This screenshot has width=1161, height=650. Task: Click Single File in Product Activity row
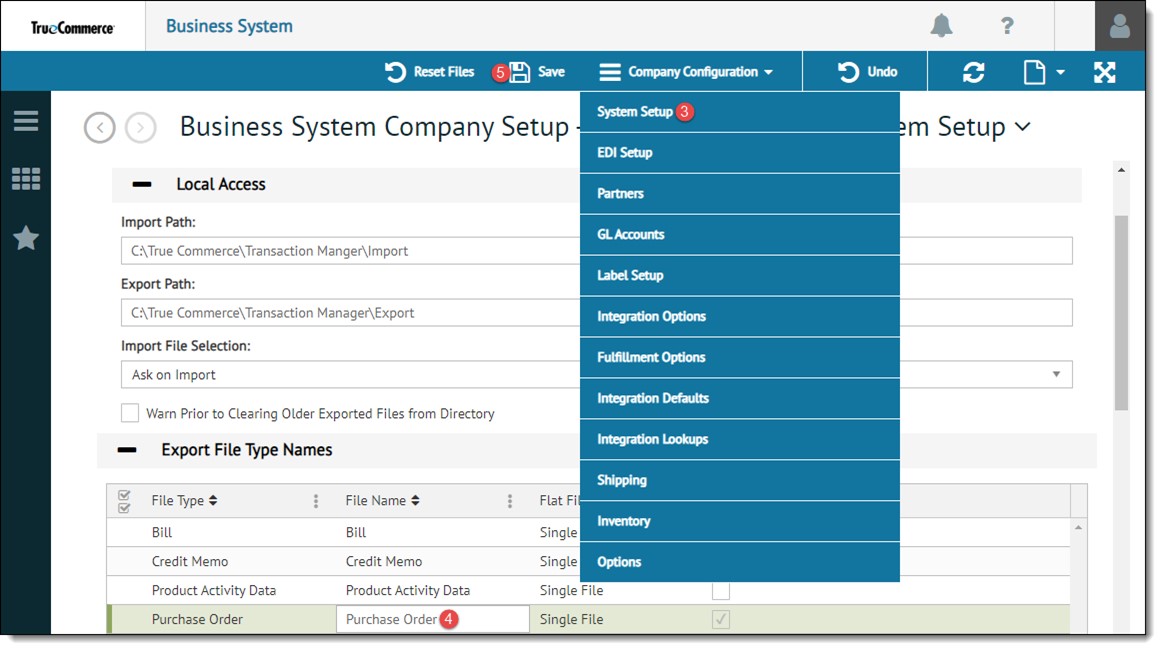point(571,590)
